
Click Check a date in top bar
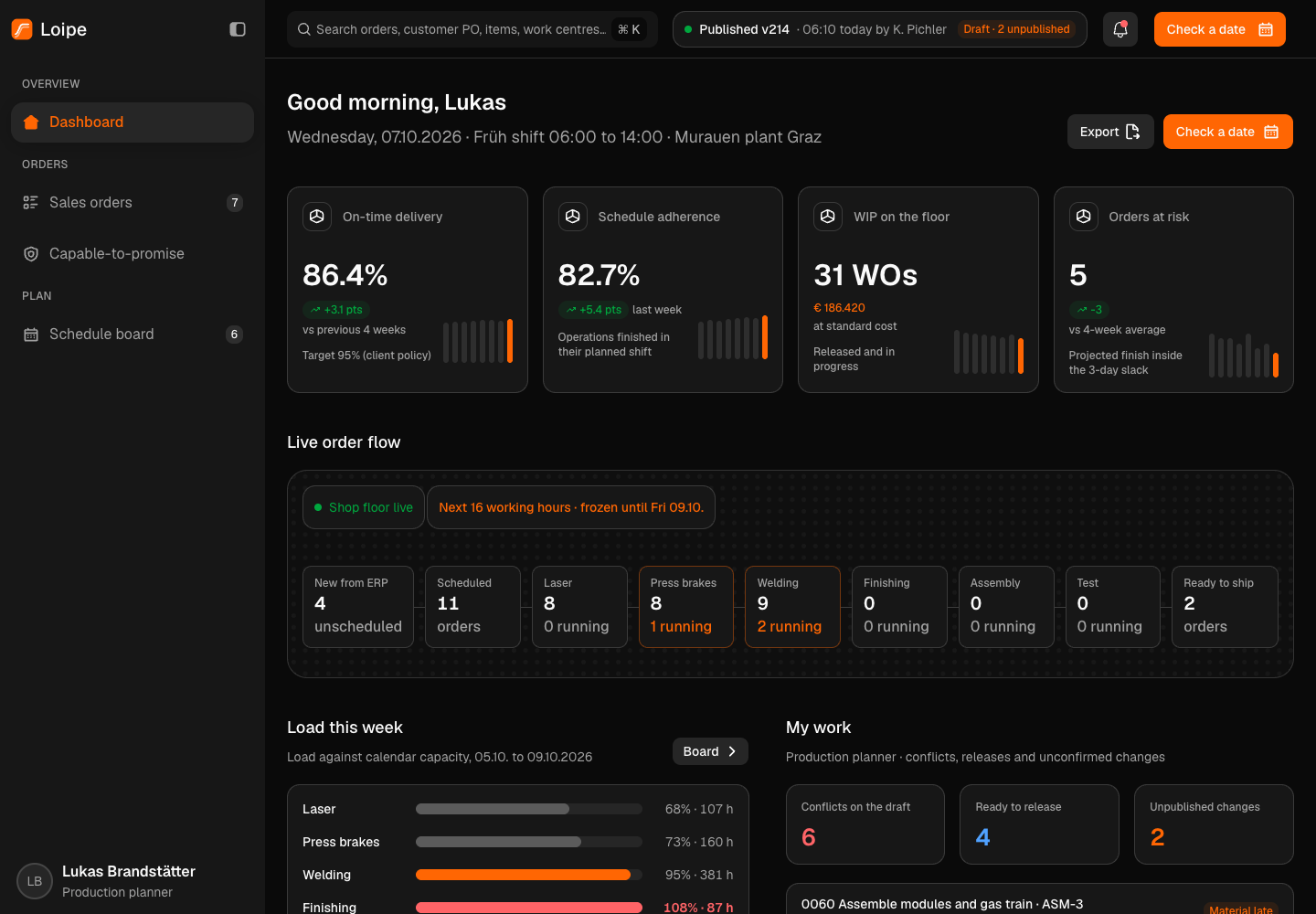1220,29
